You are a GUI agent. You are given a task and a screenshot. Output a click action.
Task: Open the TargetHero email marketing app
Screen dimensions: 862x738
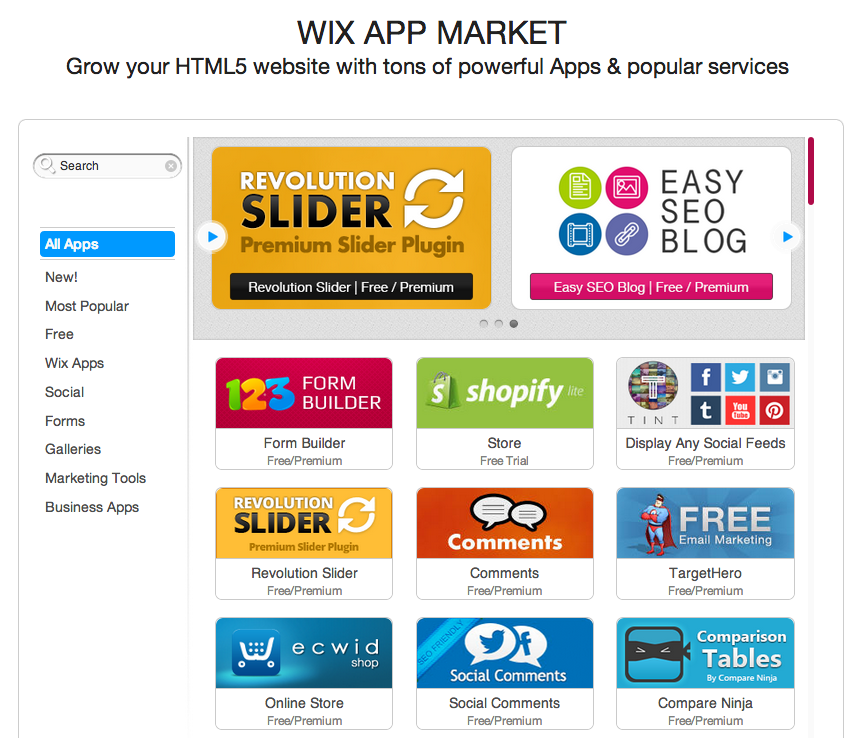tap(705, 543)
